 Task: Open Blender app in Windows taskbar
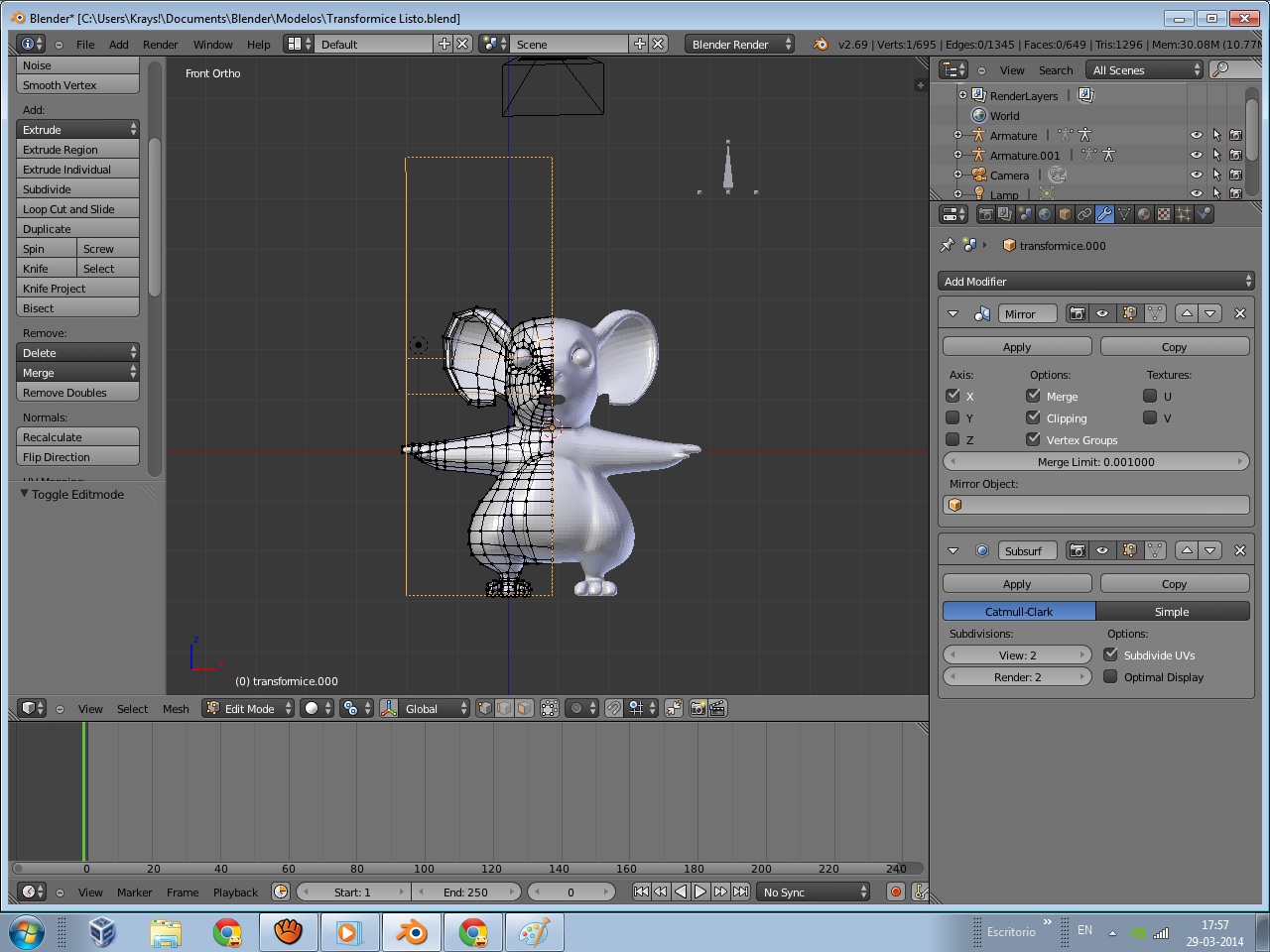click(412, 933)
